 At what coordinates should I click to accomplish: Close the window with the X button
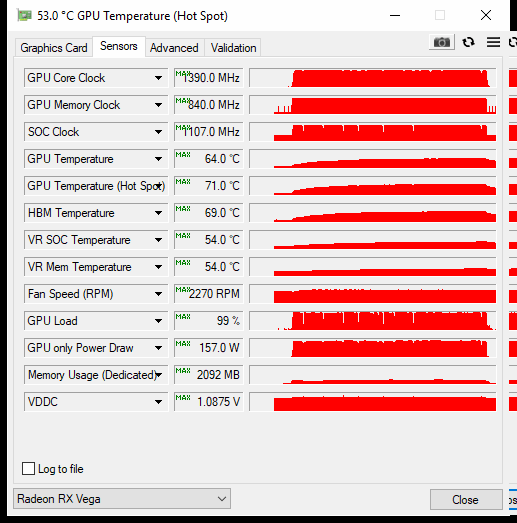[x=486, y=15]
